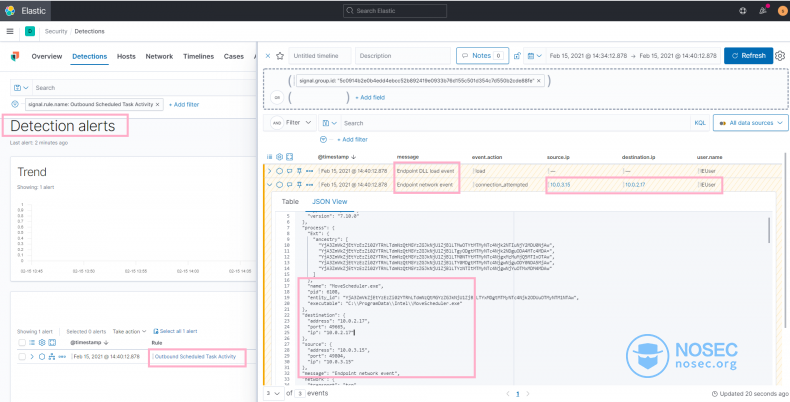Screen dimensions: 790x402
Task: Open the Take action dropdown
Action: click(129, 331)
